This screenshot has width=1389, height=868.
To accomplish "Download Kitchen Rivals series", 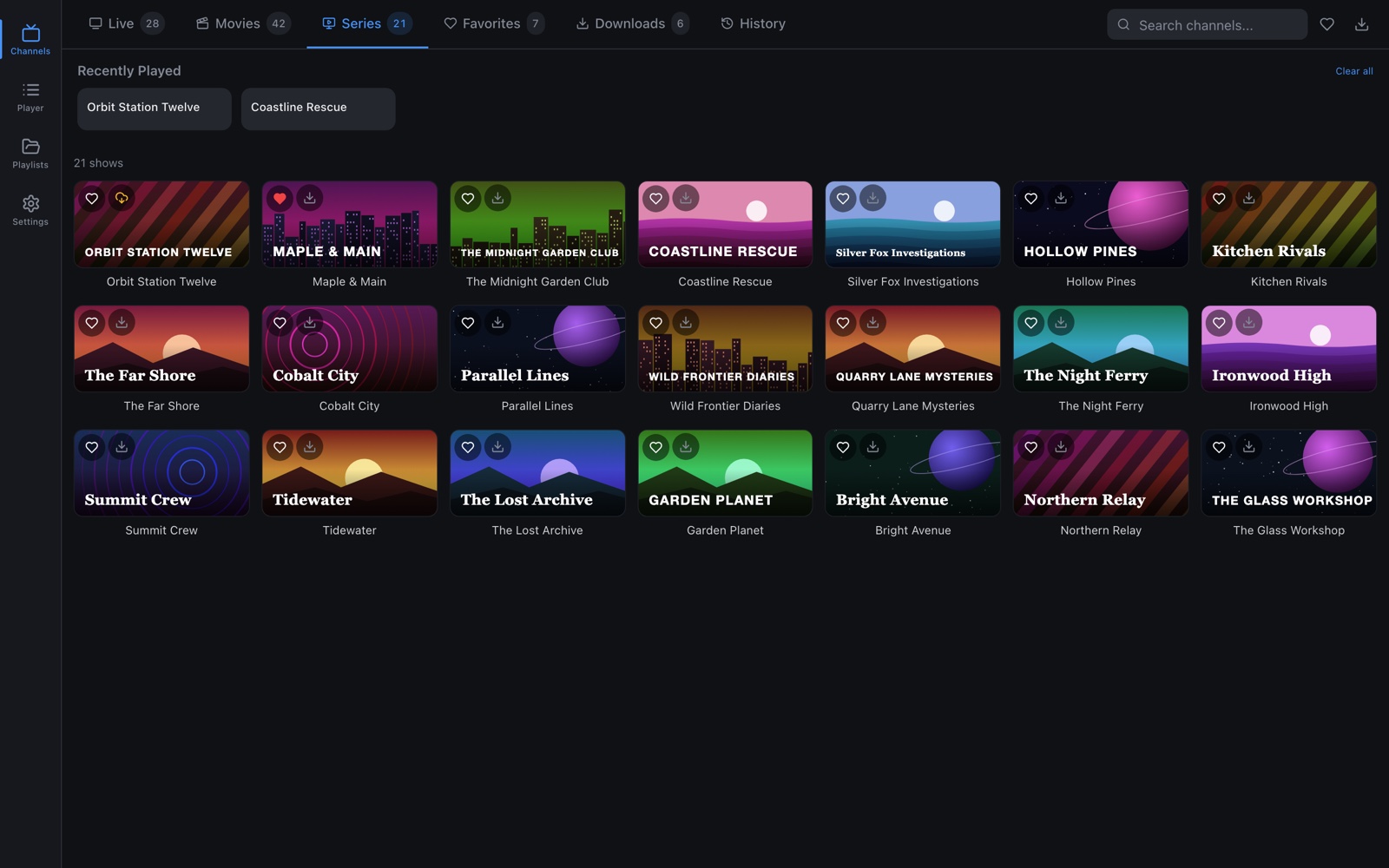I will (1248, 199).
